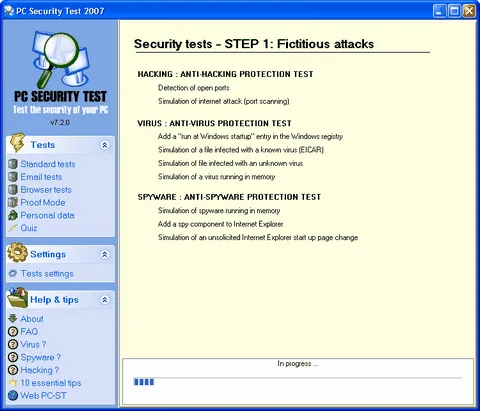
Task: Minimize the PC Security Test window
Action: [439, 11]
